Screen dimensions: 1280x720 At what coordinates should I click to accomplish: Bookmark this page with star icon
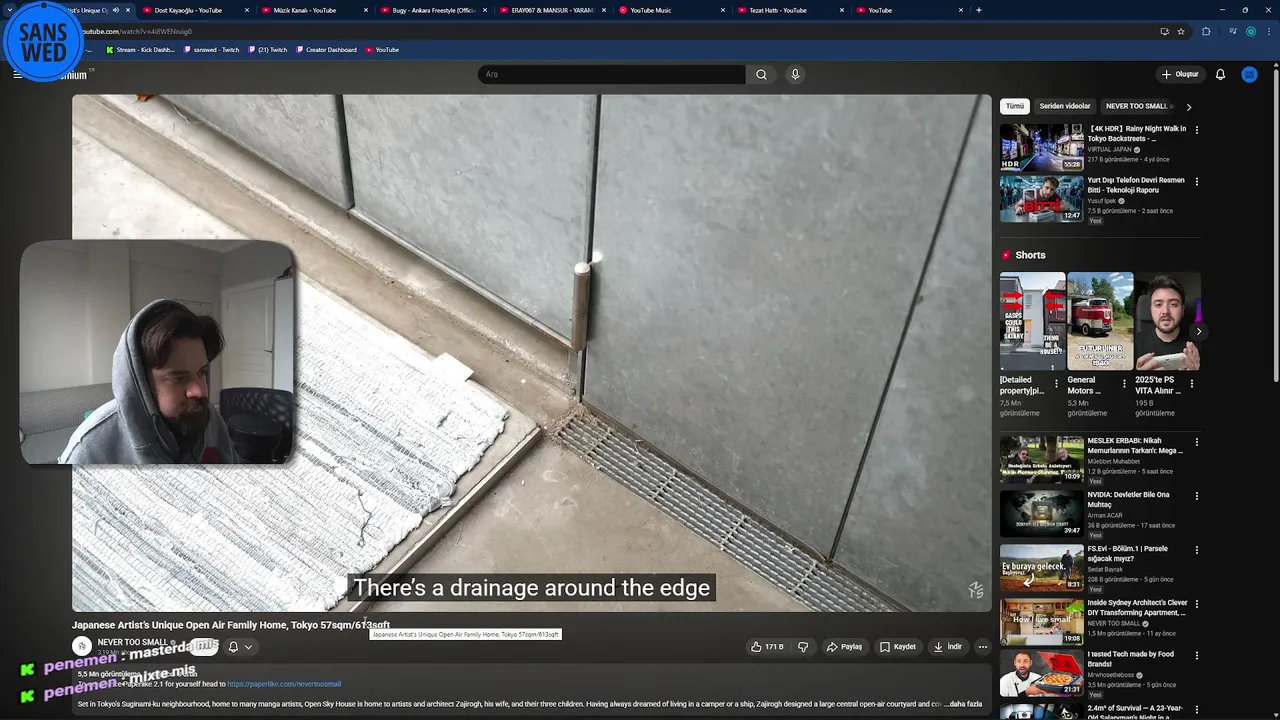pyautogui.click(x=1181, y=31)
